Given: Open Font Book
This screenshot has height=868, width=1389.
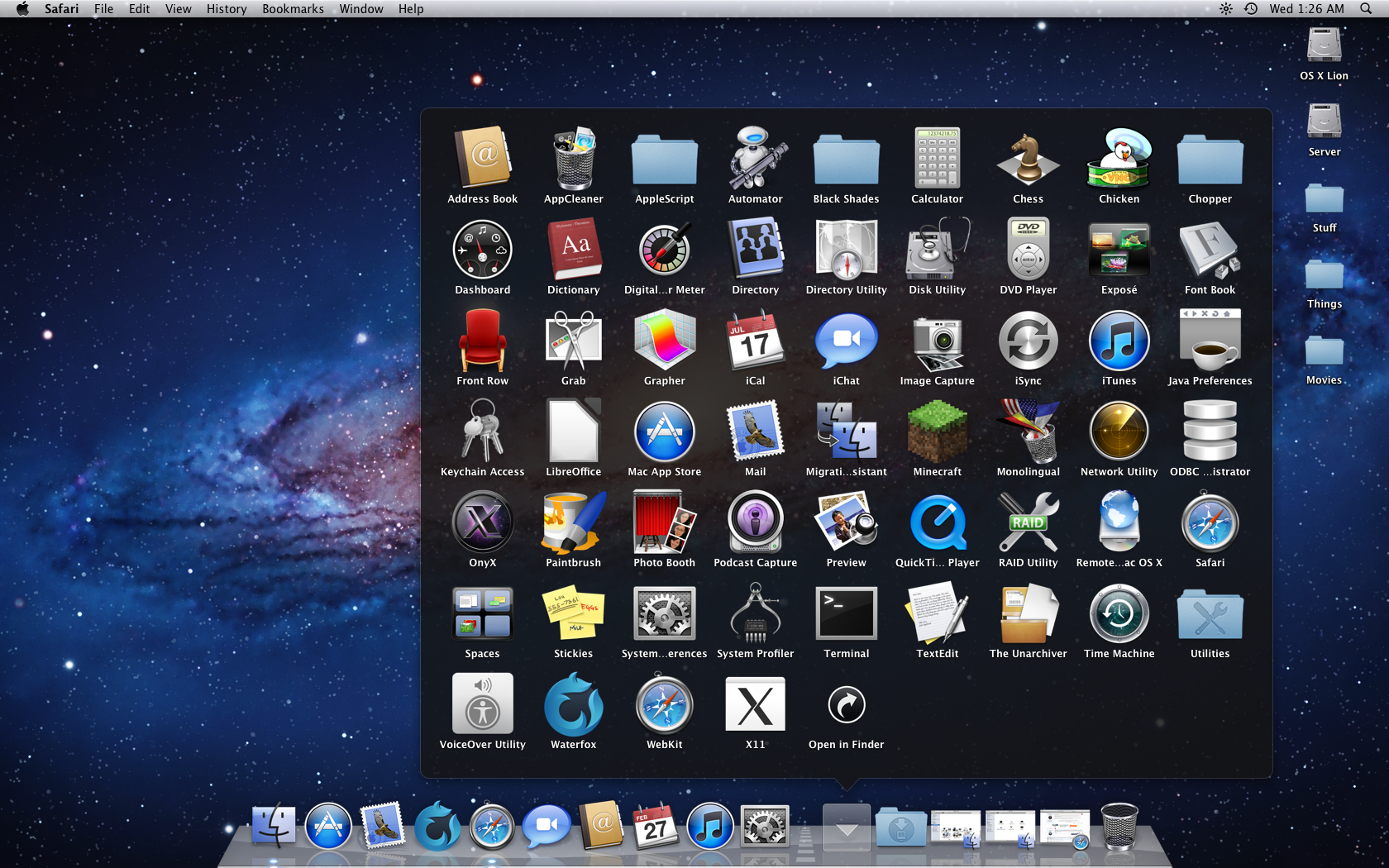Looking at the screenshot, I should [x=1210, y=249].
